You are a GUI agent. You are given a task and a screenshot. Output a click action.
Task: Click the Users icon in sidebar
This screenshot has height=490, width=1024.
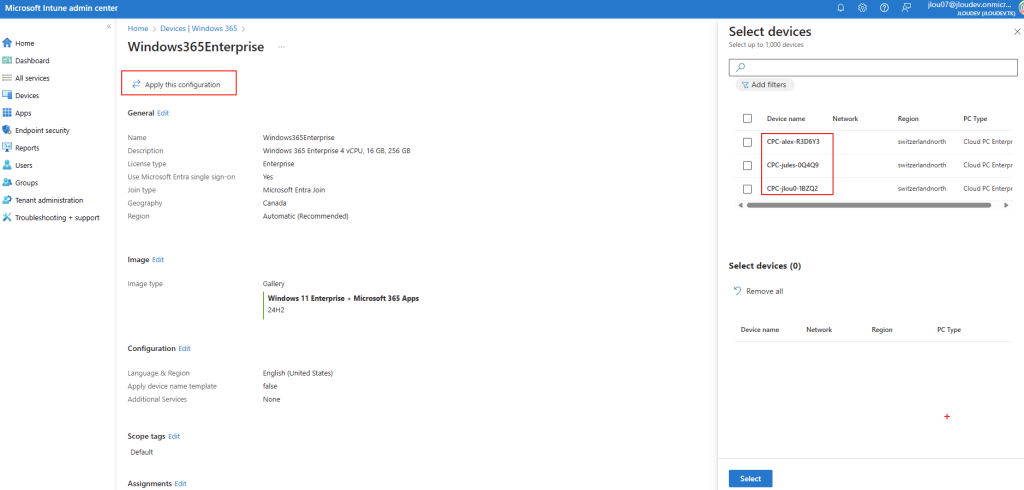tap(7, 165)
